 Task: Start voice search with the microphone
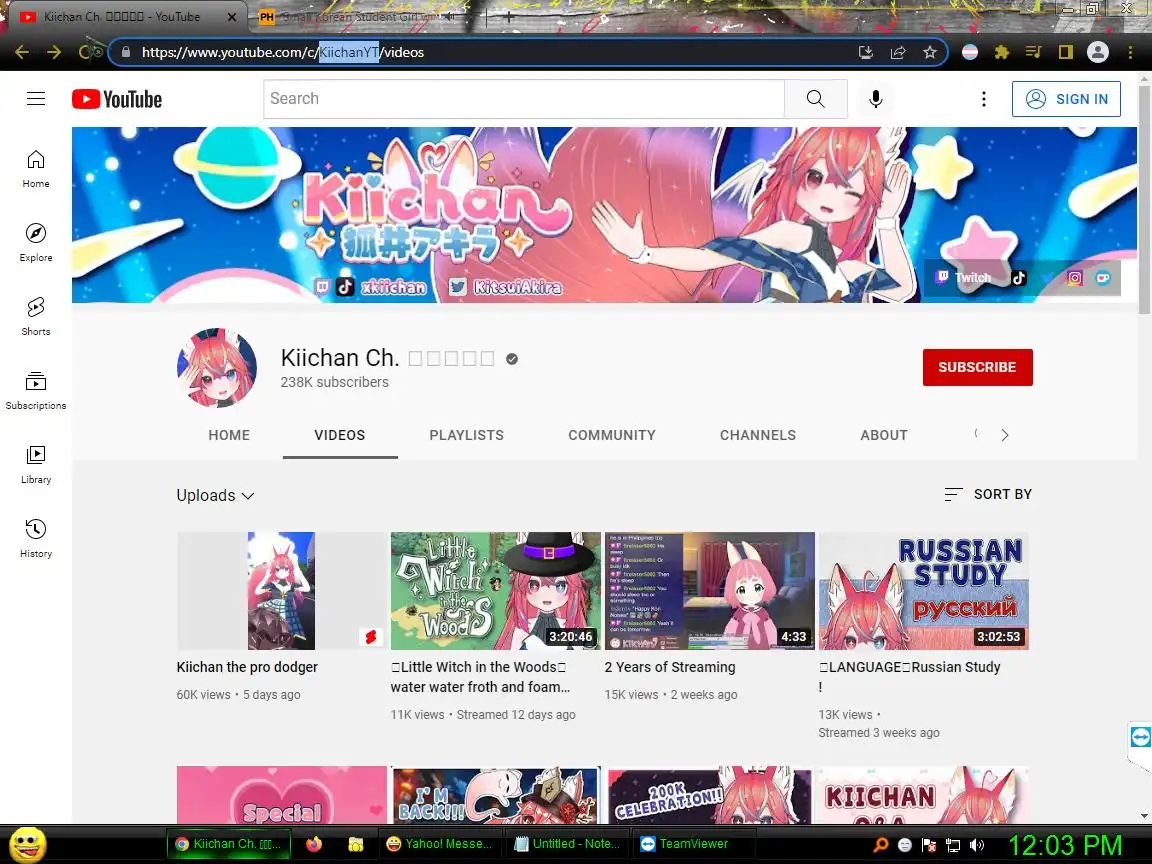tap(876, 99)
